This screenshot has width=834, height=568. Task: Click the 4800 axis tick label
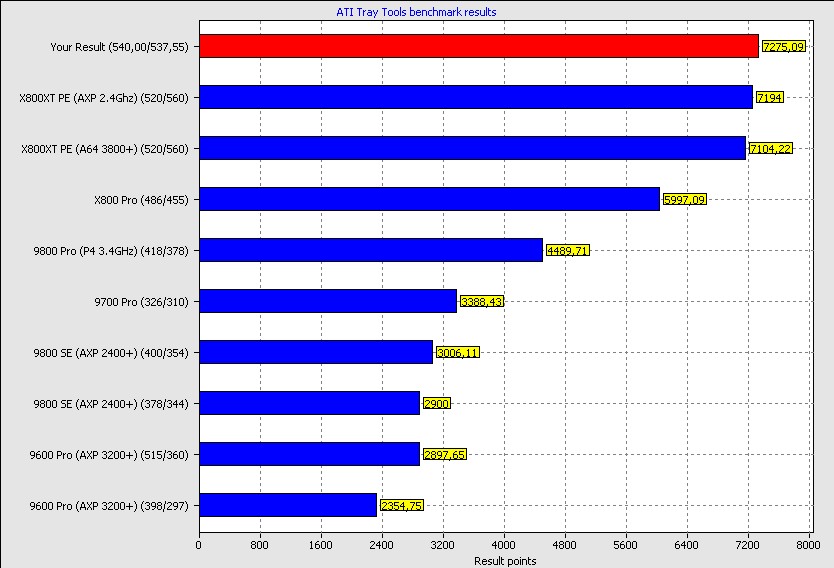tap(565, 545)
